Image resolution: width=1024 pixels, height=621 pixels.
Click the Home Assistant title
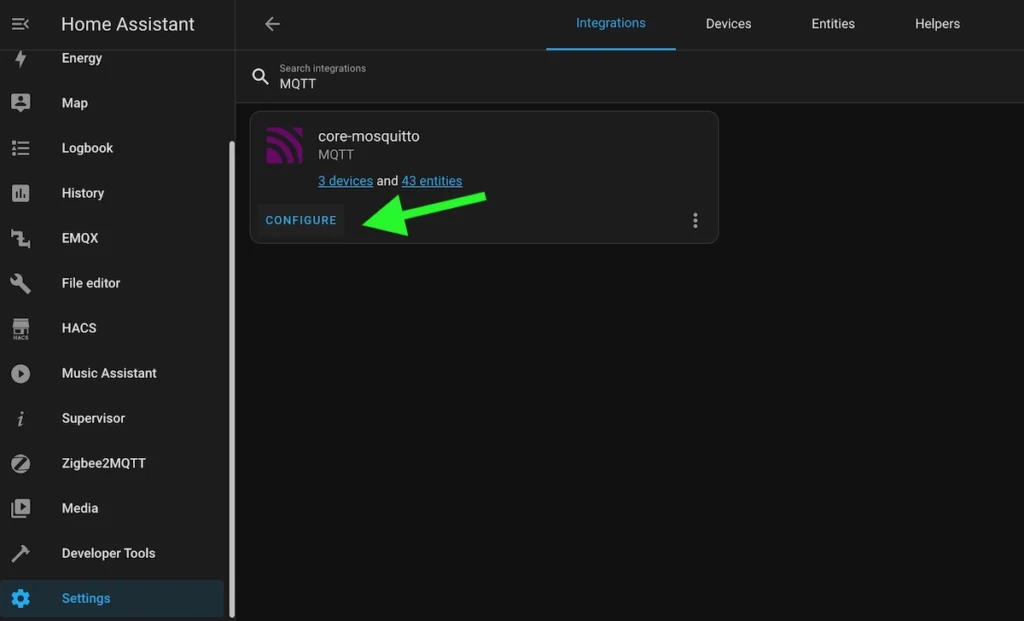coord(127,24)
